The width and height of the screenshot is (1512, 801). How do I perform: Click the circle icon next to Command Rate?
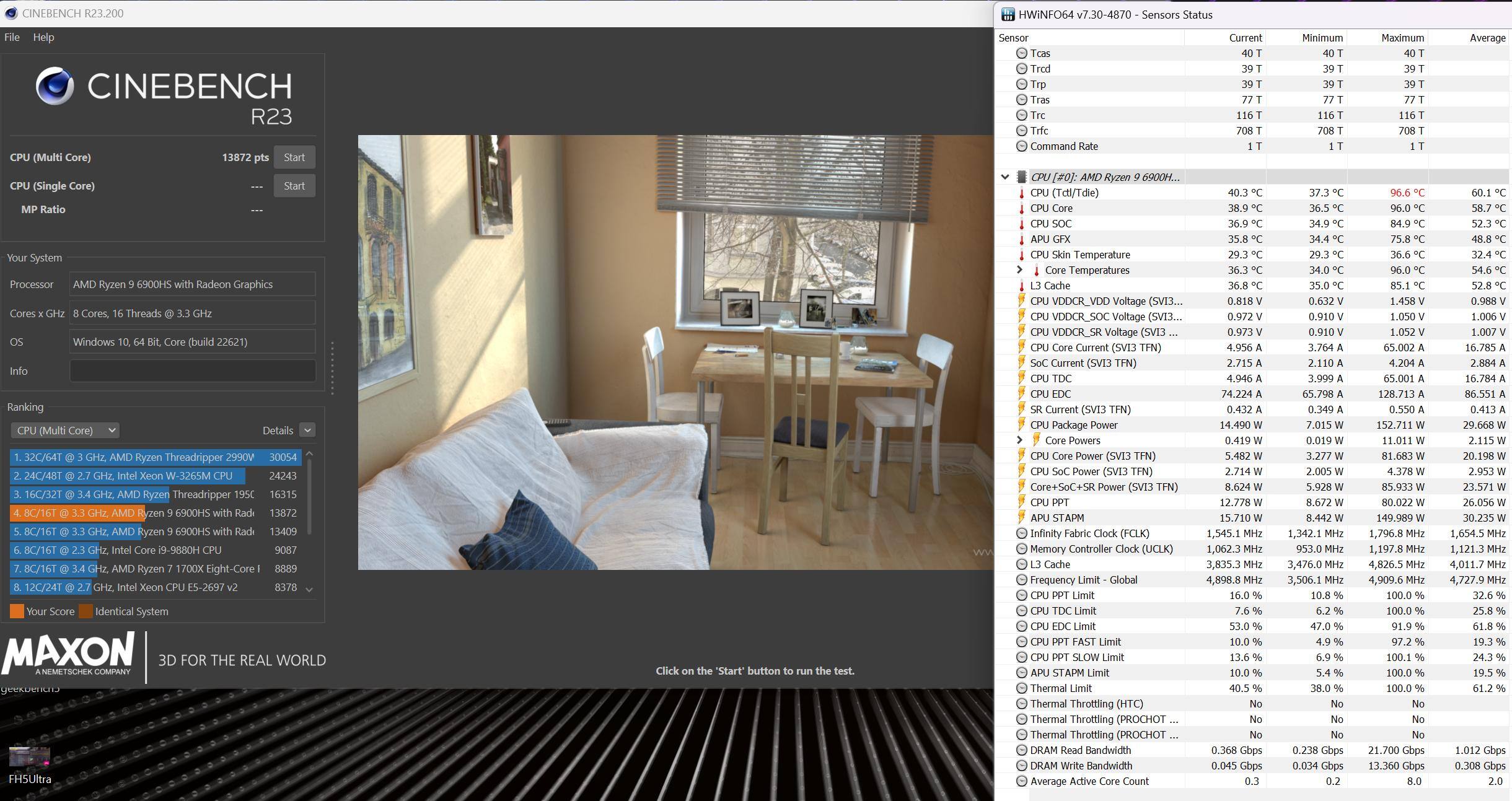pyautogui.click(x=1022, y=146)
